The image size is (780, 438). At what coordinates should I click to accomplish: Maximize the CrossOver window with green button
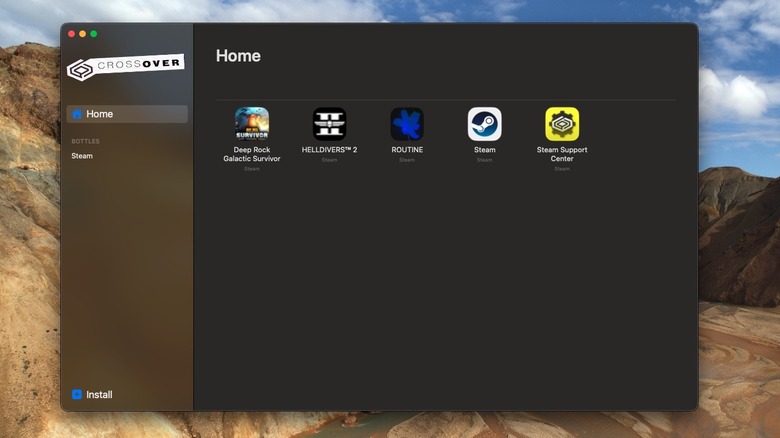click(94, 34)
